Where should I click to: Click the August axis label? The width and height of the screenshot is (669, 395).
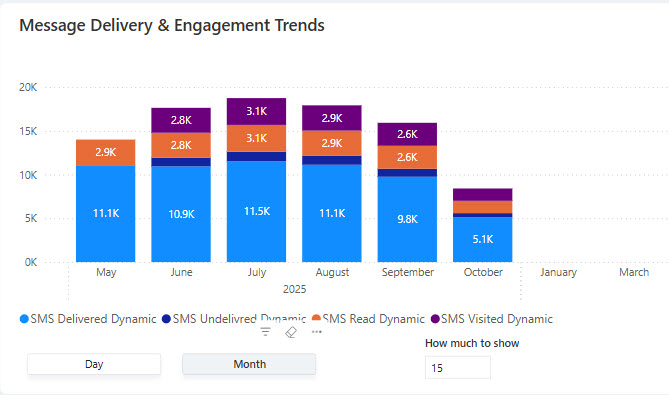pos(332,272)
